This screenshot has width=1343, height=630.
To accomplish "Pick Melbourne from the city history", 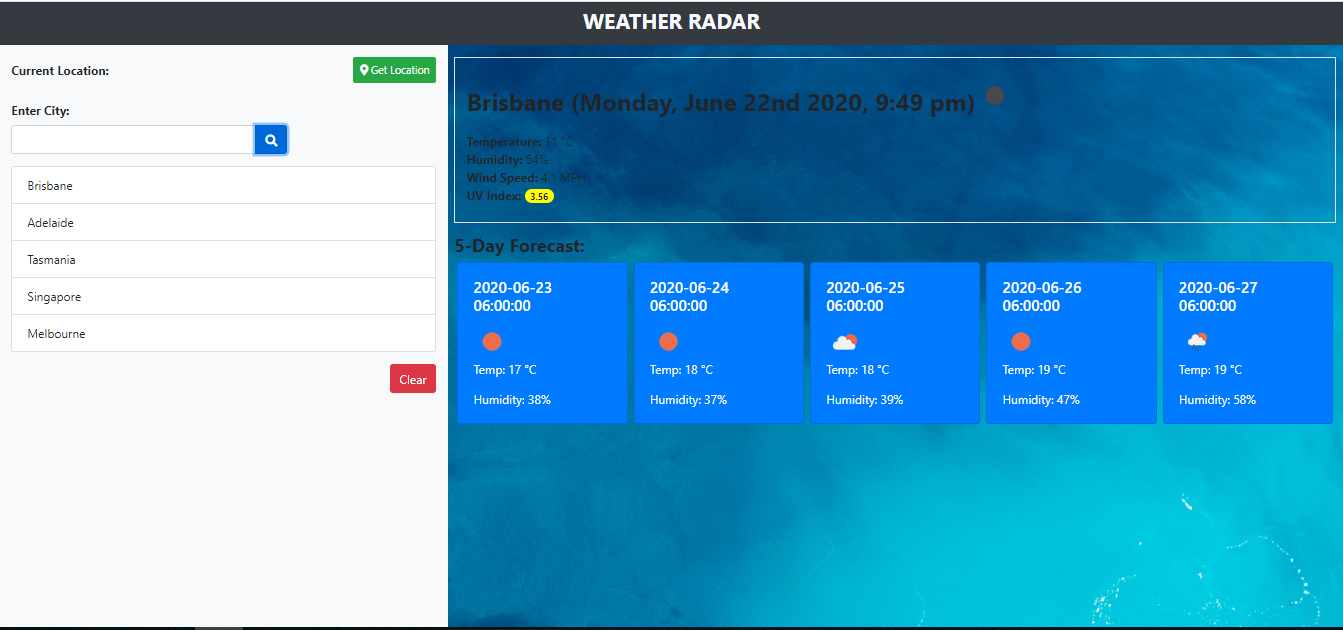I will click(223, 334).
